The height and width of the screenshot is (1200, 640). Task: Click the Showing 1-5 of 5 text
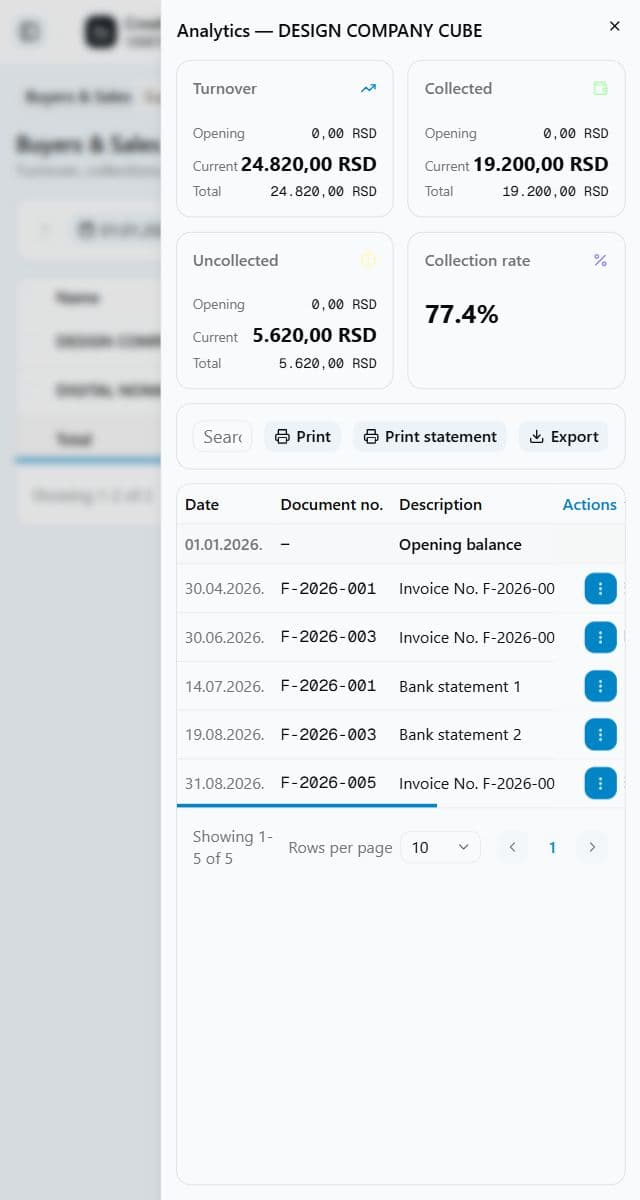[232, 847]
